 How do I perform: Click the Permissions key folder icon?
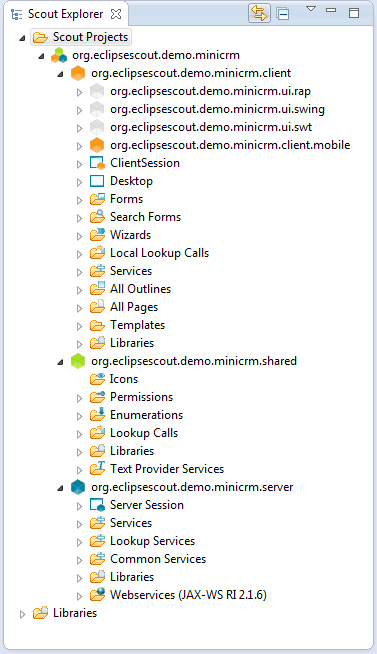tap(97, 397)
